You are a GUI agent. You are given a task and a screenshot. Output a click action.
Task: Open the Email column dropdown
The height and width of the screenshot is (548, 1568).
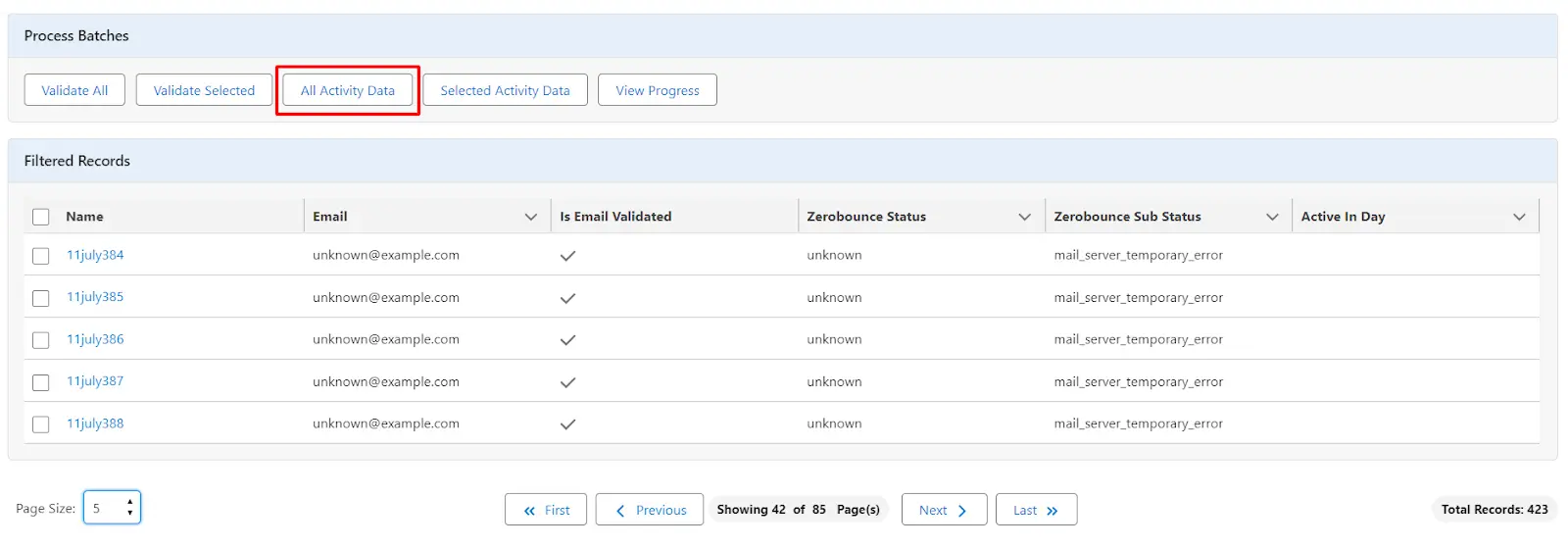click(531, 217)
